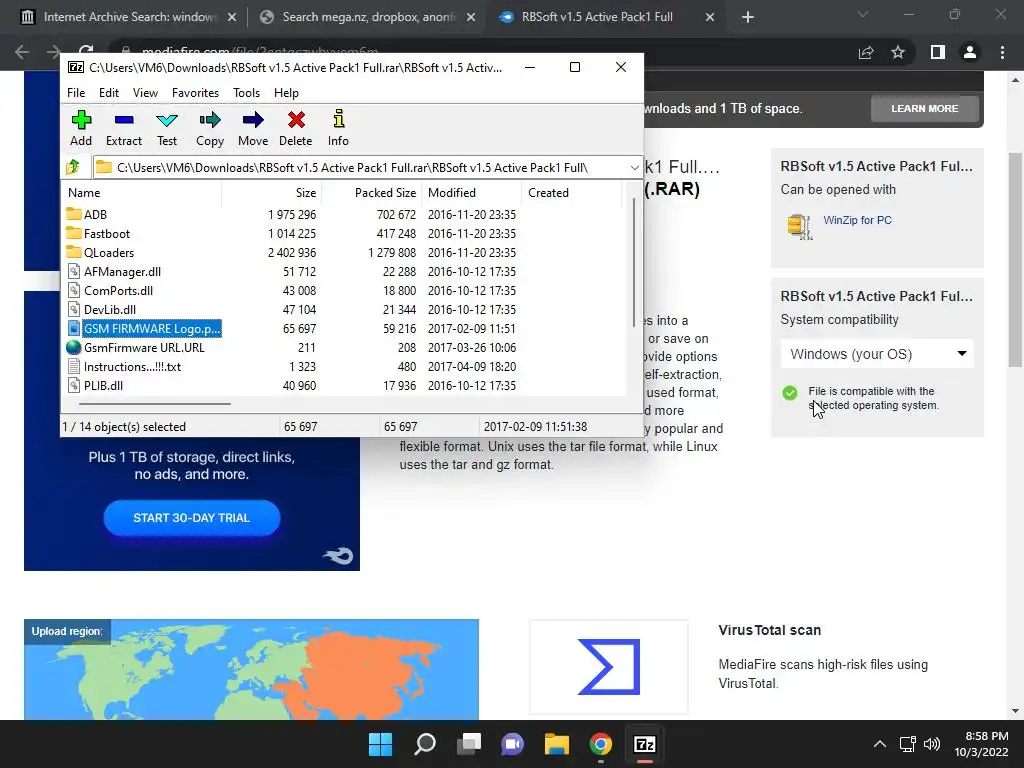Viewport: 1024px width, 768px height.
Task: Bookmark the page with the star icon
Action: (x=898, y=52)
